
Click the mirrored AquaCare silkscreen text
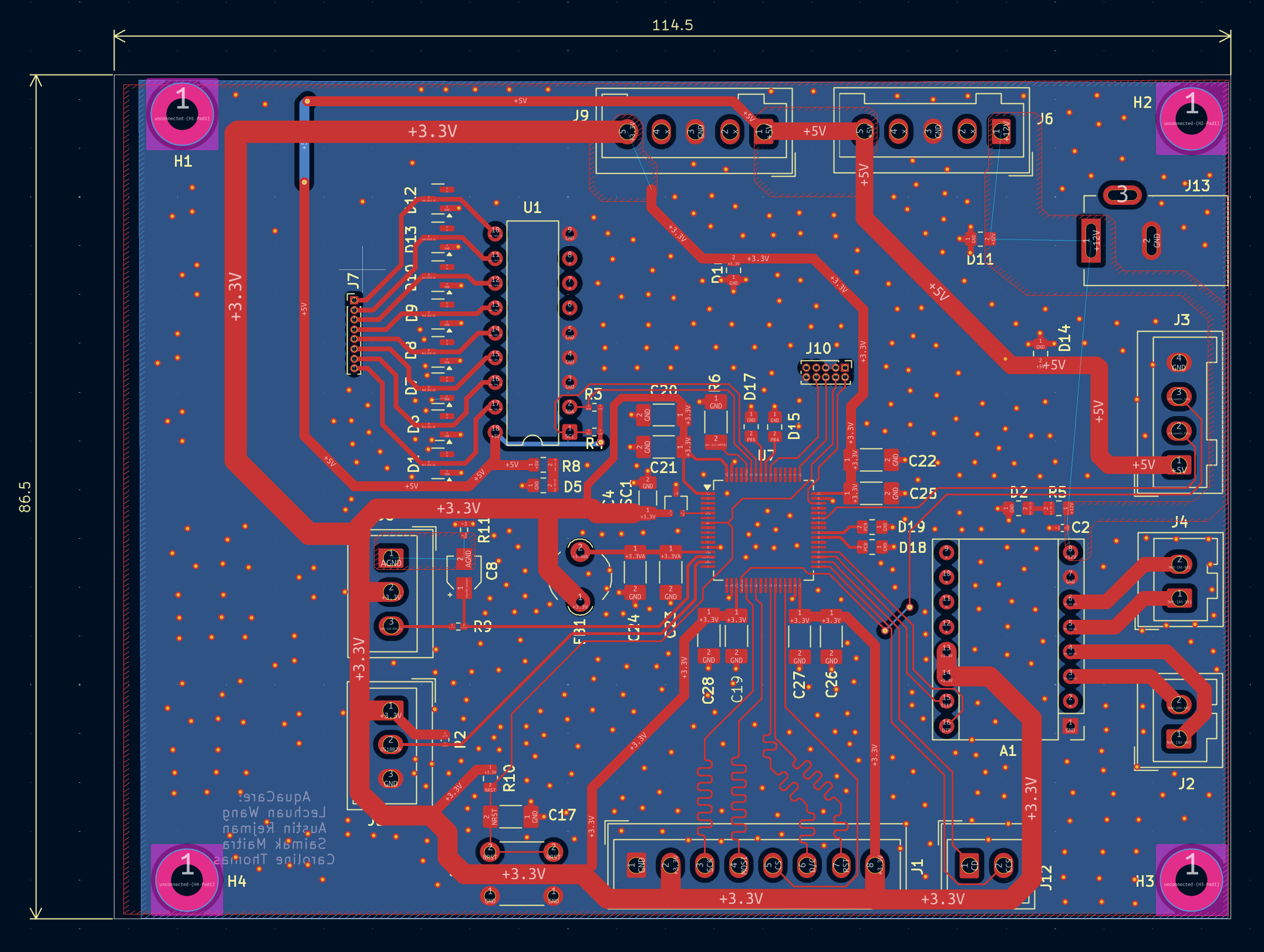[274, 797]
